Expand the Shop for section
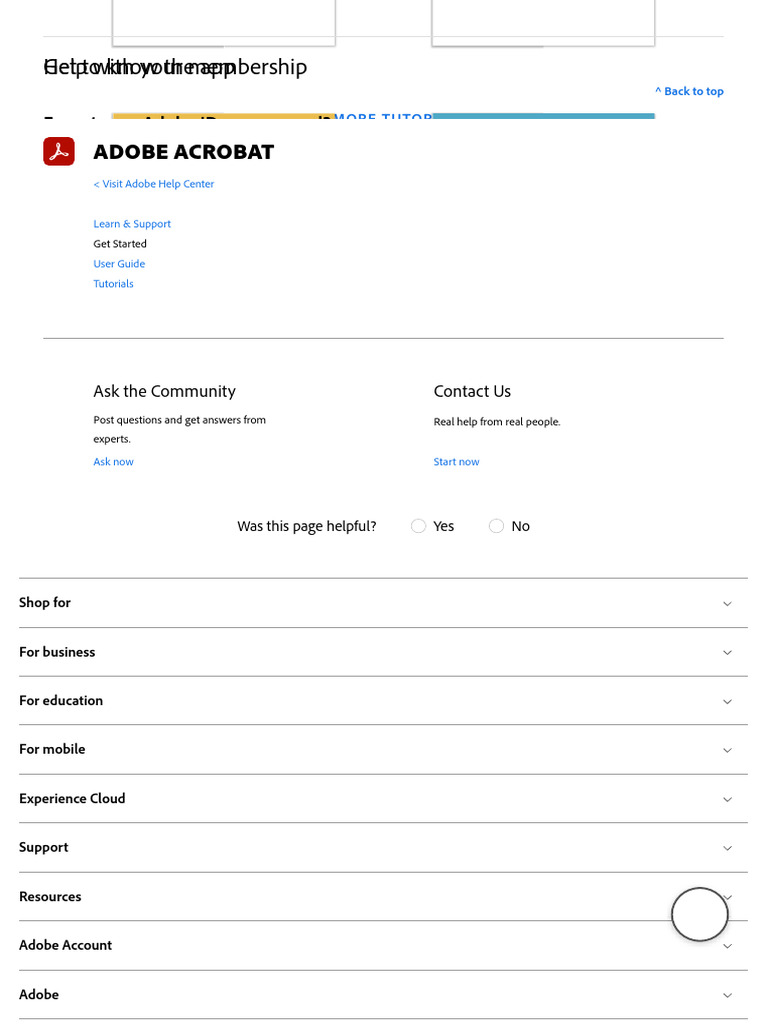The height and width of the screenshot is (1024, 768). 383,603
